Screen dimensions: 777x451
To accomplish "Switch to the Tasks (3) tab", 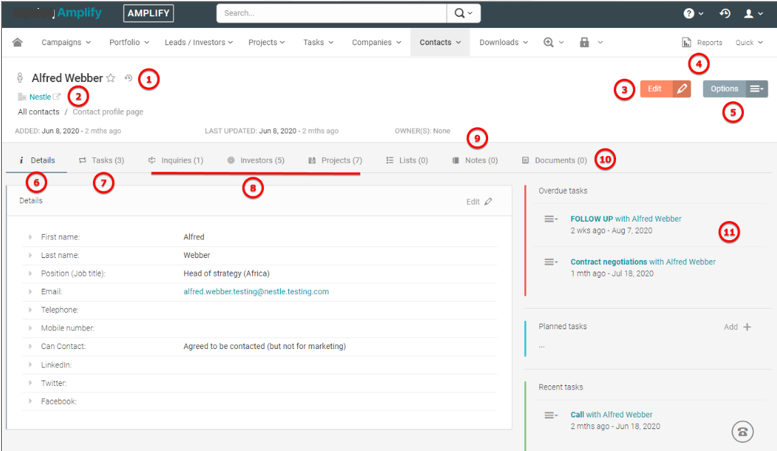I will (x=101, y=160).
